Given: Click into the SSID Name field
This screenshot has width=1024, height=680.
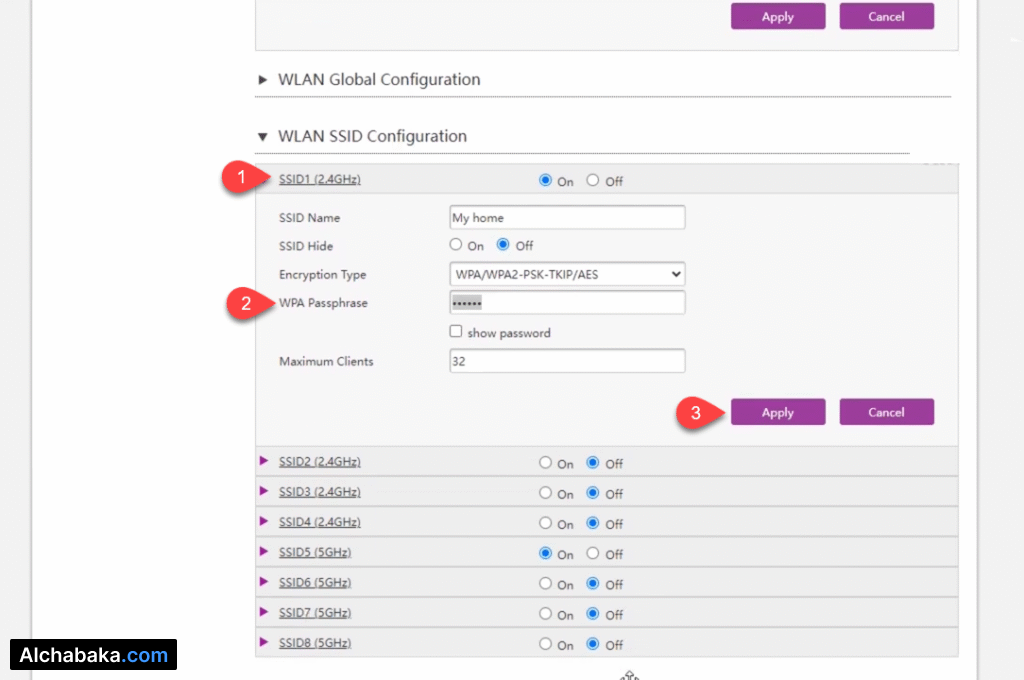Looking at the screenshot, I should (x=567, y=218).
